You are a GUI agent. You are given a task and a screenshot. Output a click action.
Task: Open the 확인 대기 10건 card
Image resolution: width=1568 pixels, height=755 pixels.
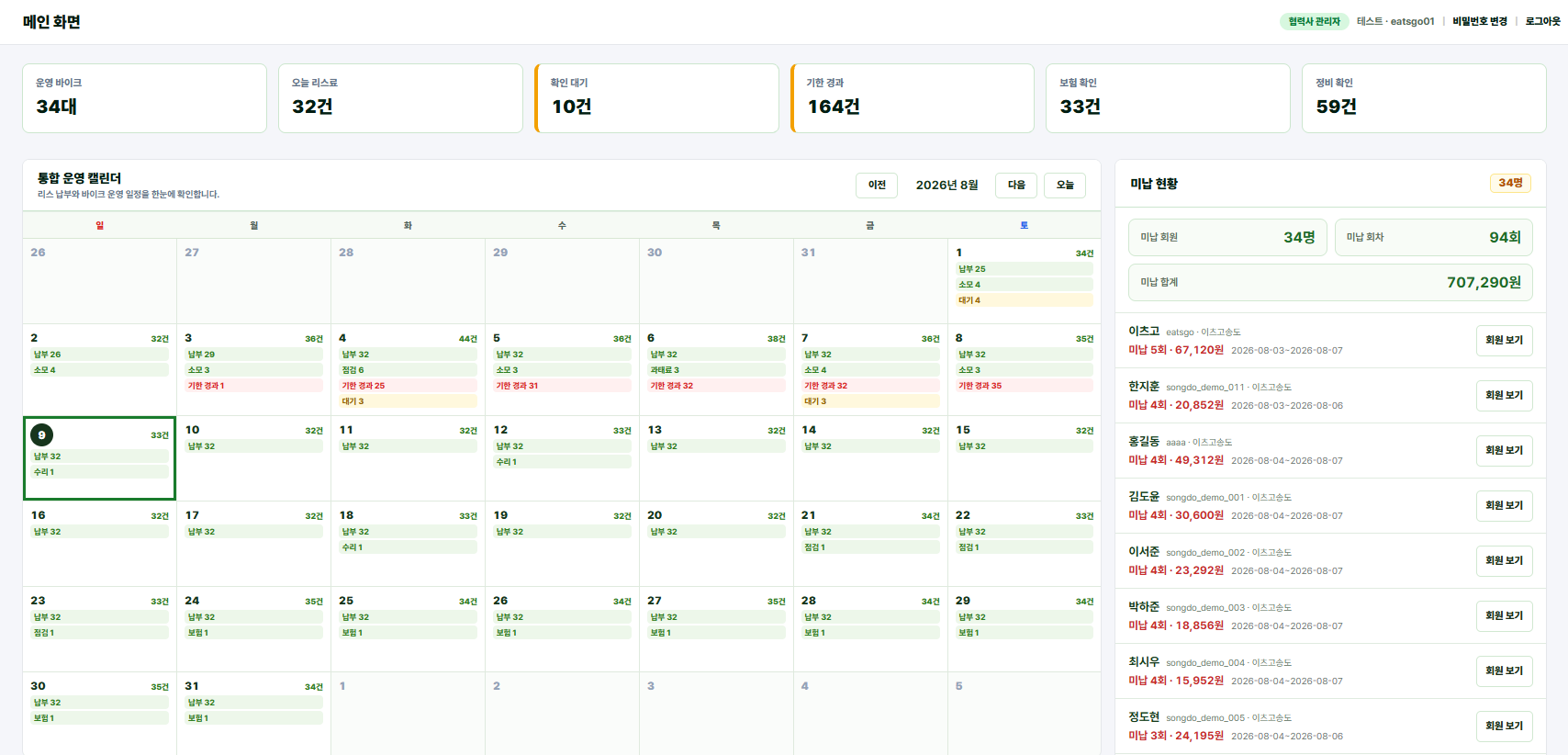656,98
